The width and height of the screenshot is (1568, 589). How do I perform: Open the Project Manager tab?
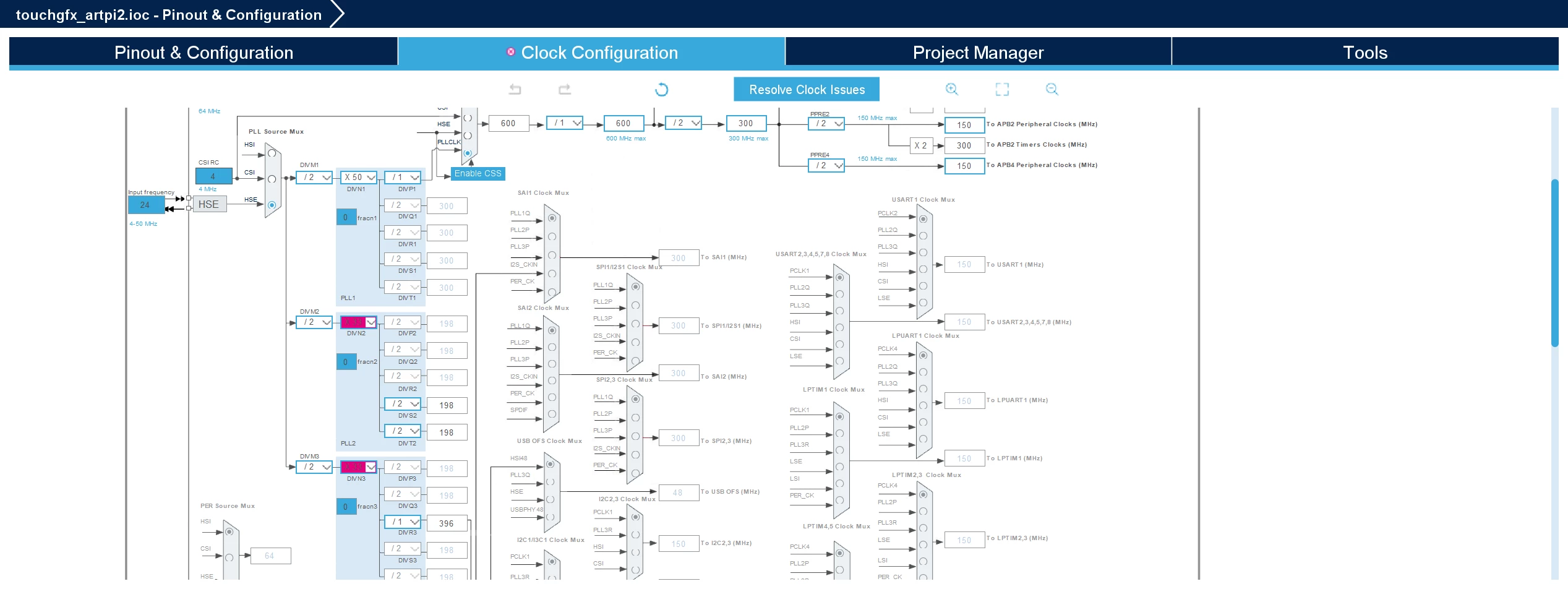(x=978, y=53)
